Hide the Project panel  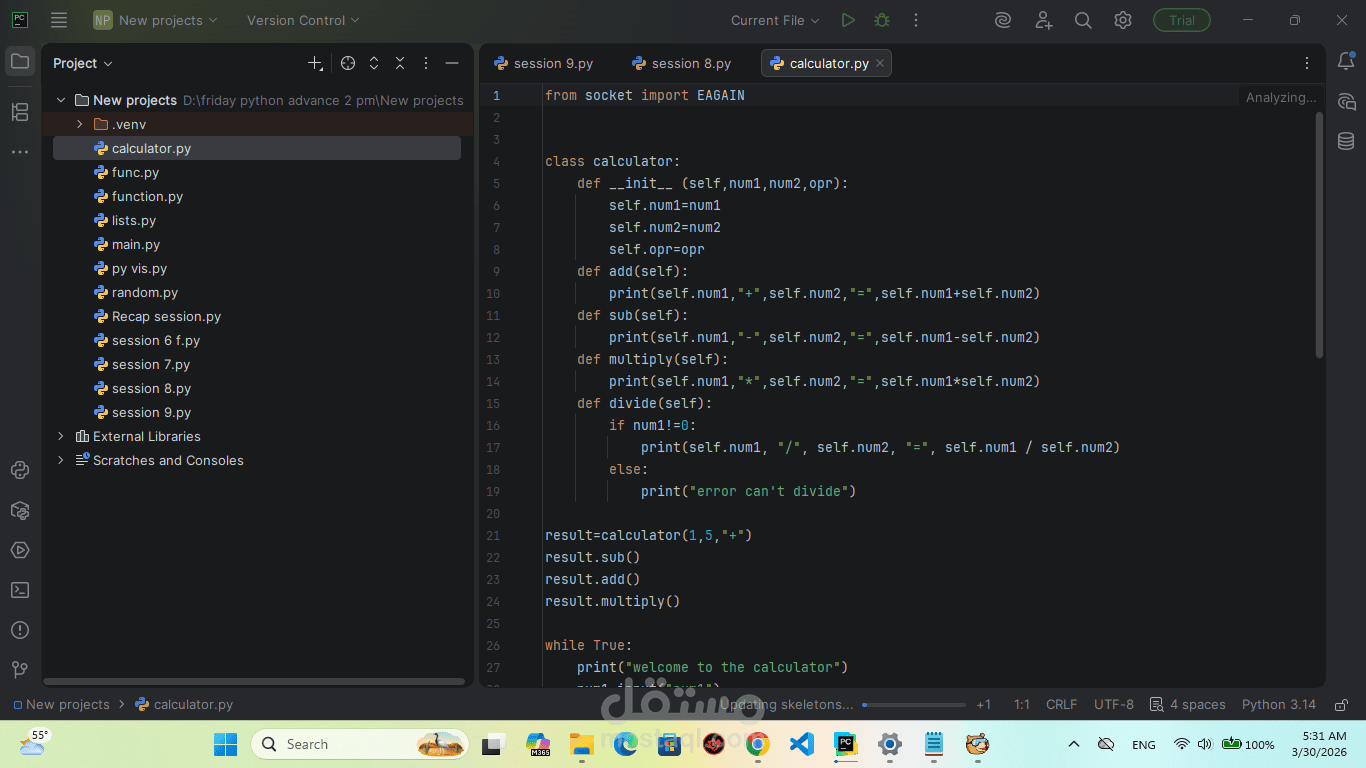point(452,63)
